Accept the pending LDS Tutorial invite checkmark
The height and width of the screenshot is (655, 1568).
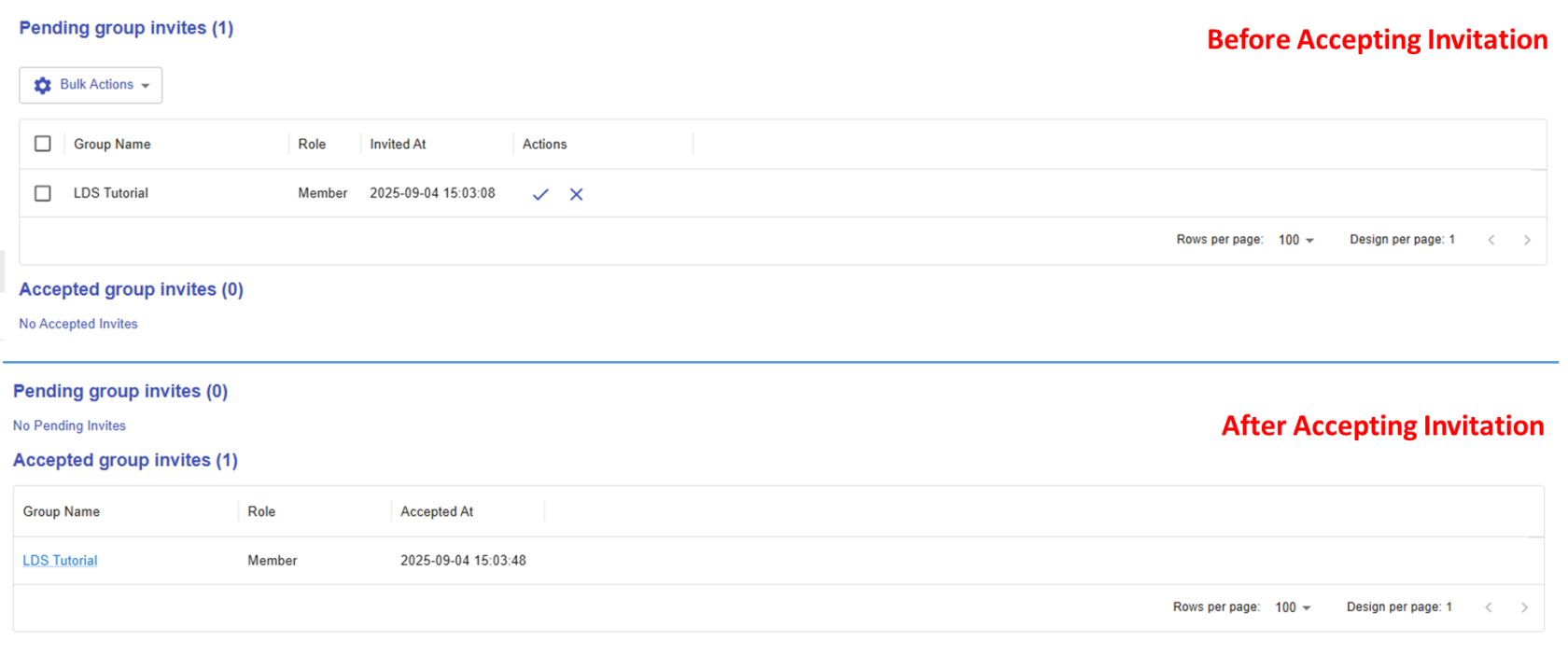(539, 194)
